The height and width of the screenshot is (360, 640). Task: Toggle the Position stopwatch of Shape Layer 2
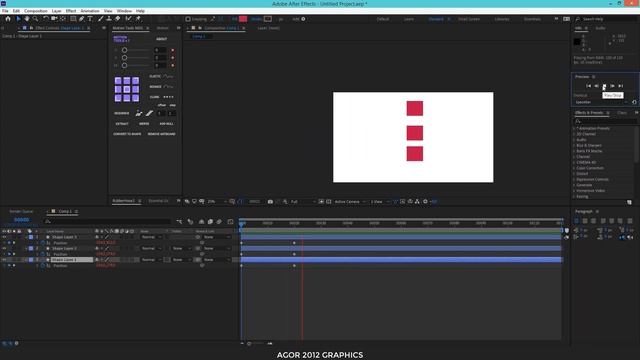pyautogui.click(x=43, y=254)
